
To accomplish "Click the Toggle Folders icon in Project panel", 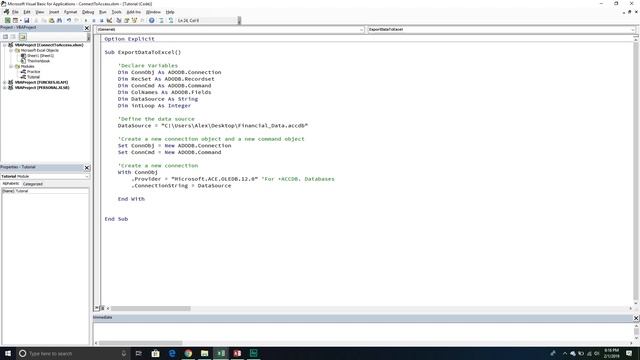I will click(x=23, y=37).
